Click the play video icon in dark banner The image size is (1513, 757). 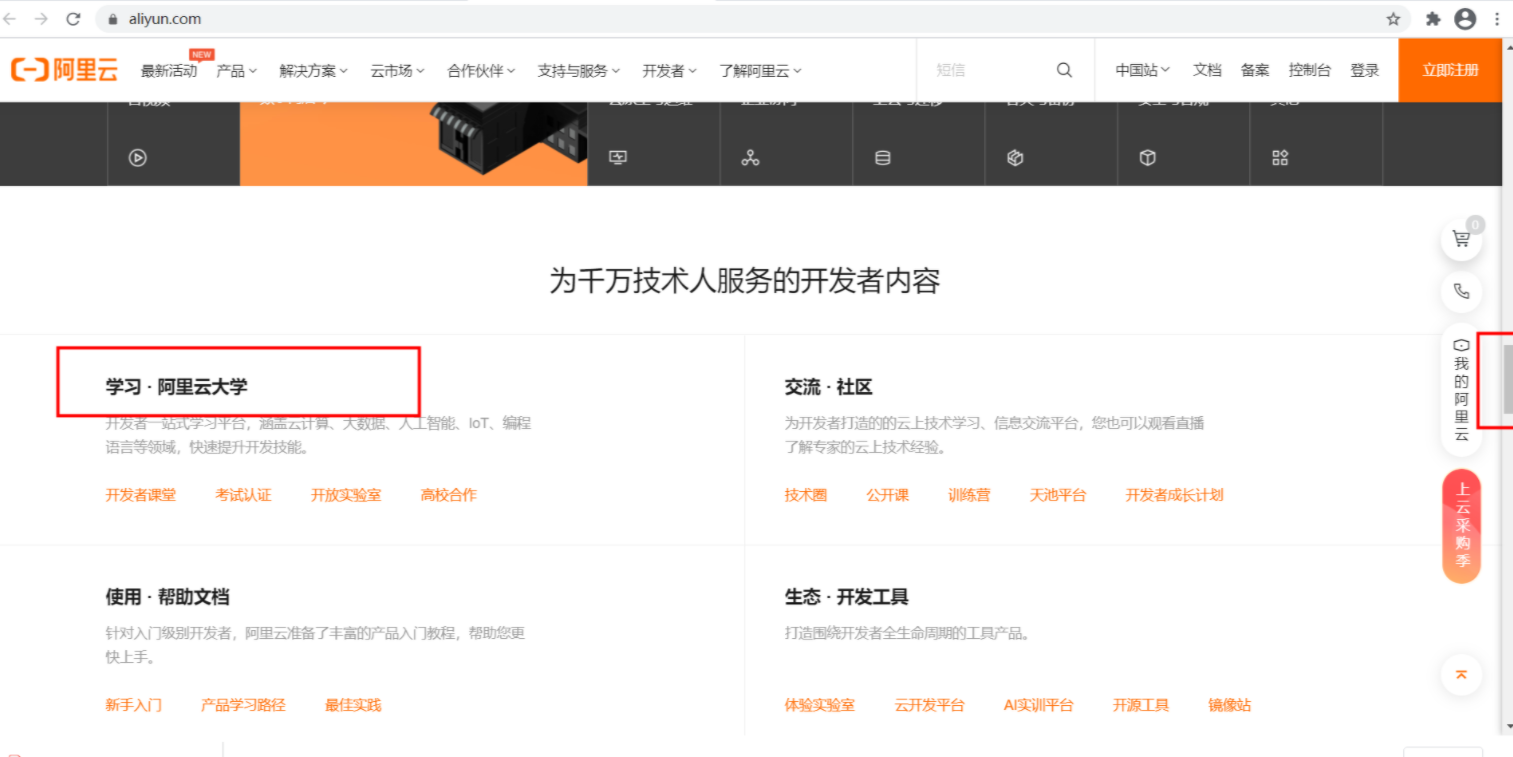[x=138, y=157]
